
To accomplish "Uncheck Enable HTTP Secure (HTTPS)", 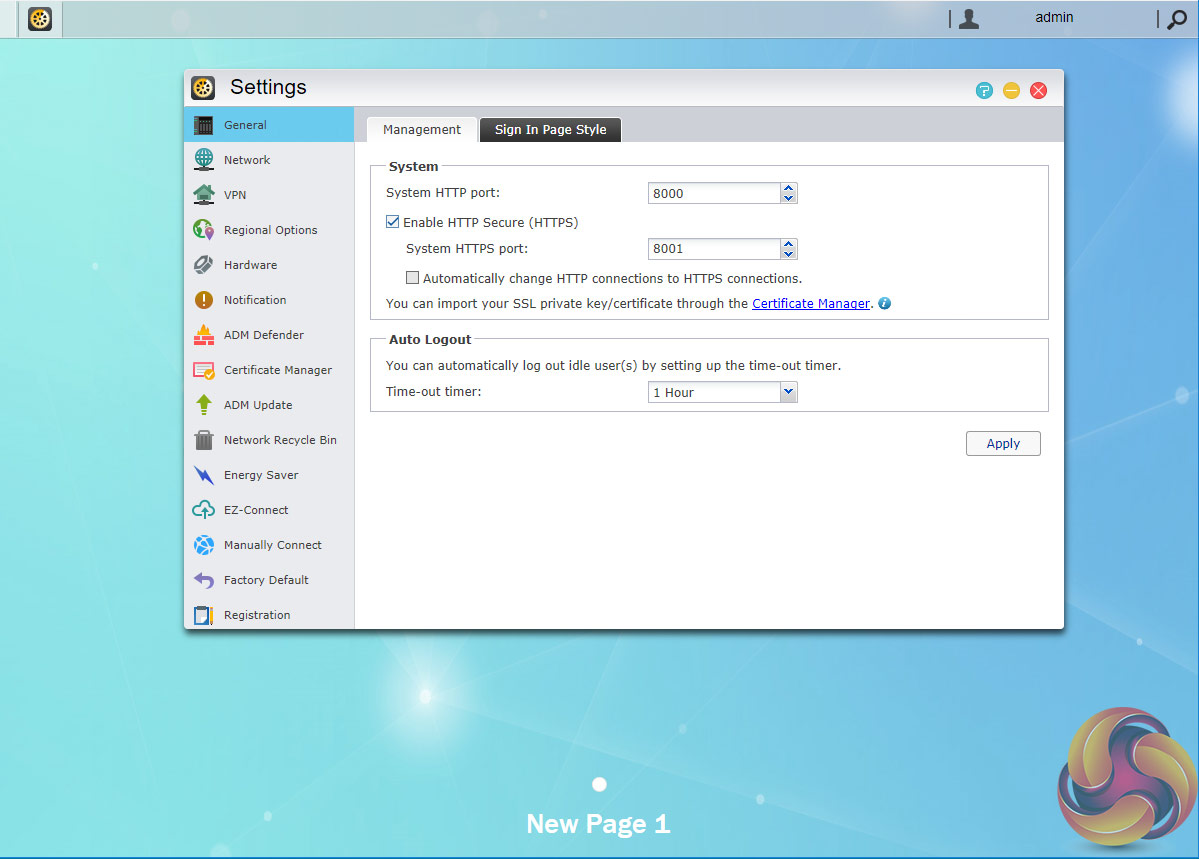I will click(393, 223).
